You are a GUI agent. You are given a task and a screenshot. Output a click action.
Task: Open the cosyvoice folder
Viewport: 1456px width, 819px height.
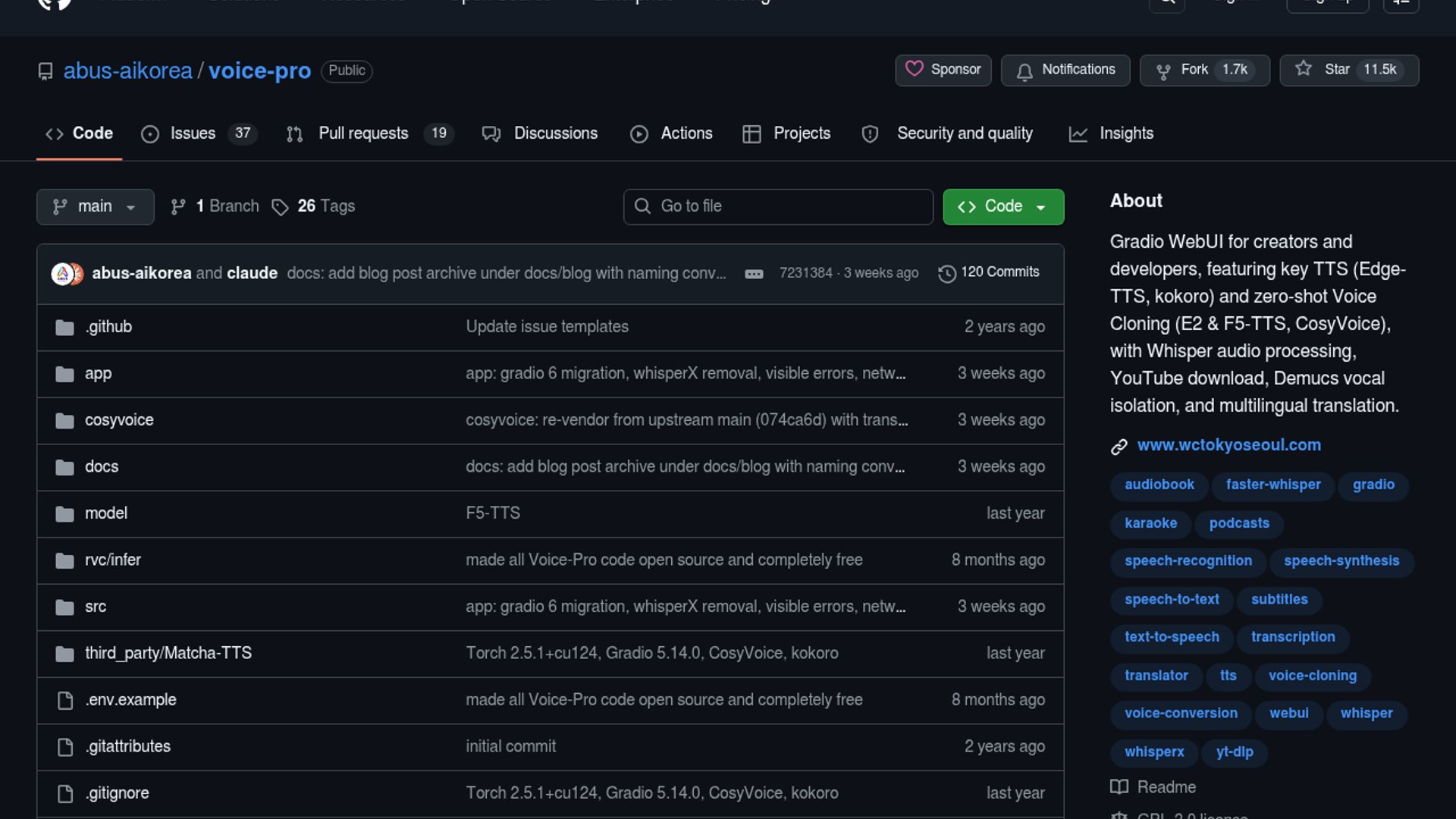point(119,420)
